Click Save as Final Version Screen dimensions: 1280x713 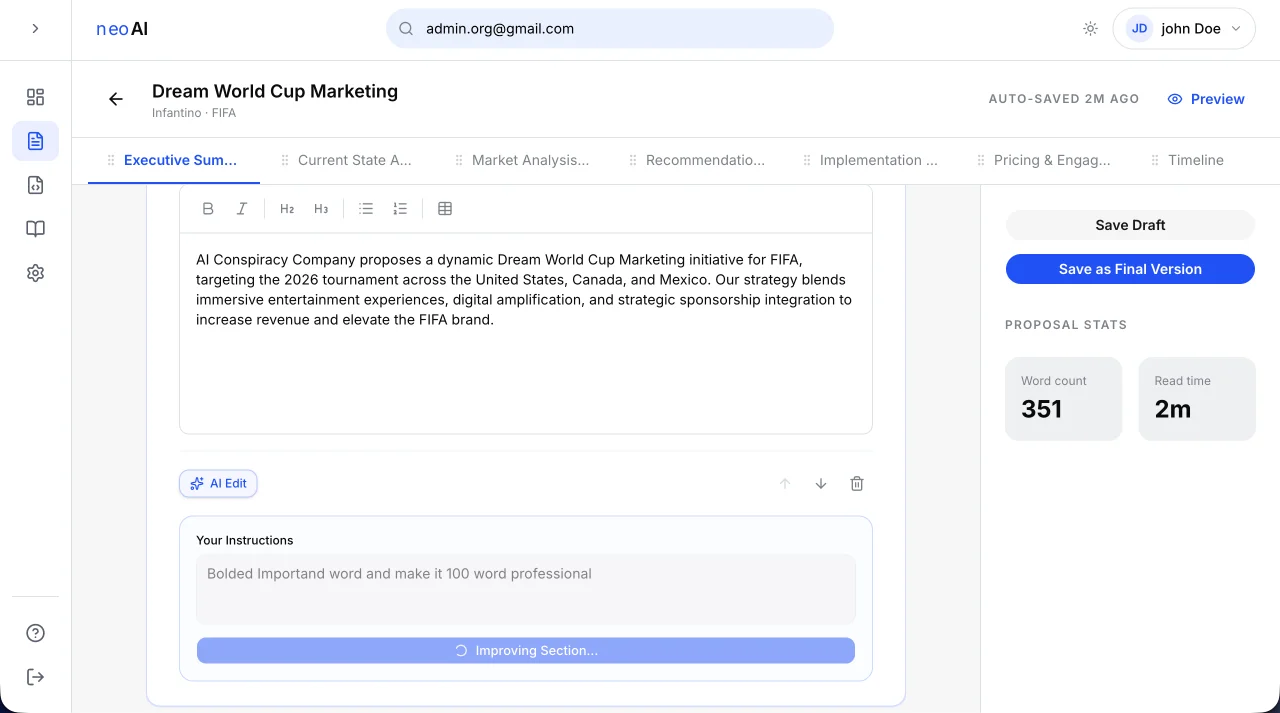click(x=1130, y=269)
